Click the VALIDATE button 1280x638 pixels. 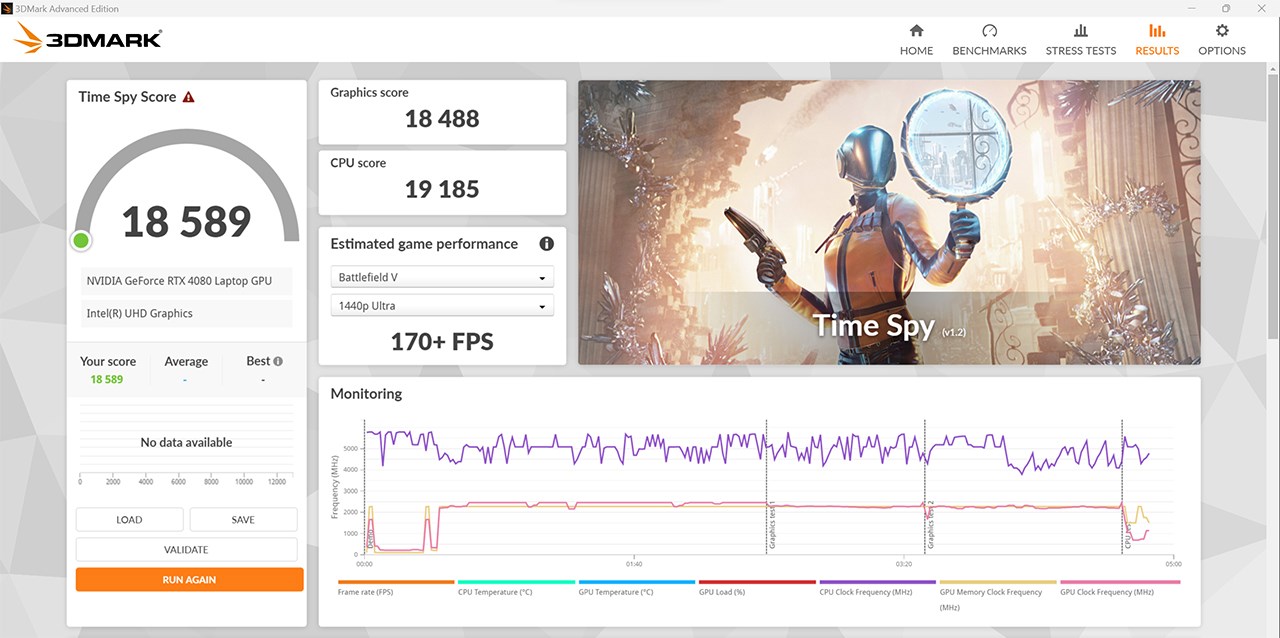coord(186,549)
